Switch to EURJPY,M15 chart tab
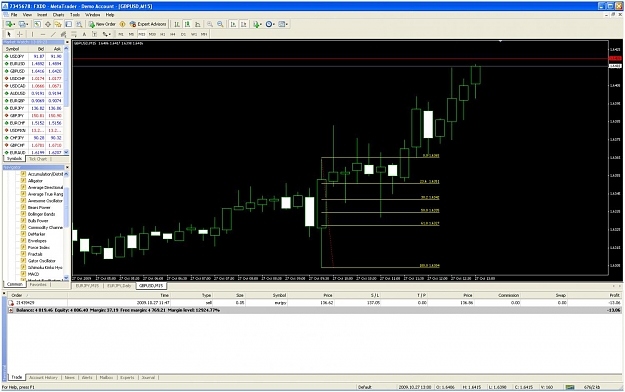 (x=87, y=286)
